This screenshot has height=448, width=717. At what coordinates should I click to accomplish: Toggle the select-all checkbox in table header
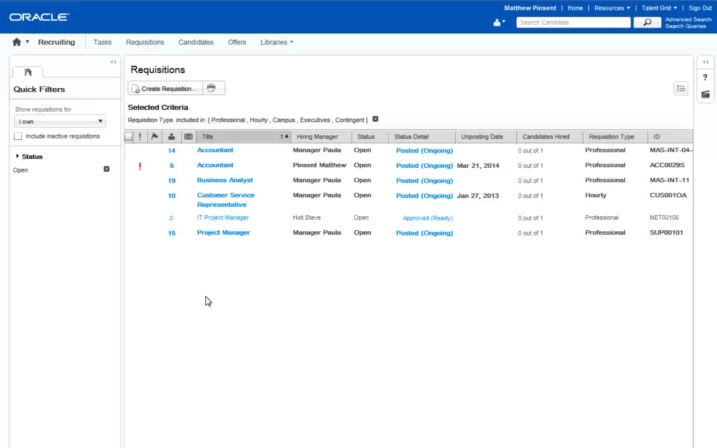tap(128, 136)
